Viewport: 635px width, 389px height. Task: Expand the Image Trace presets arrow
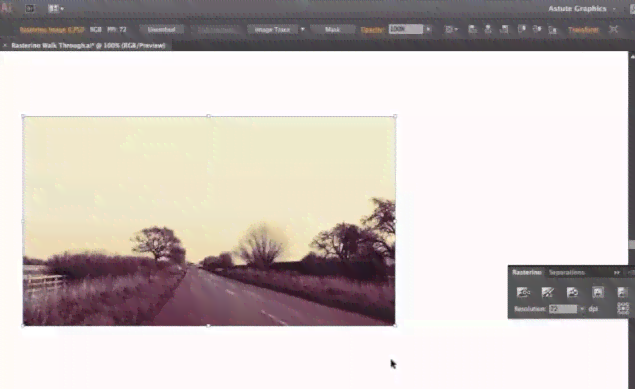pos(303,30)
